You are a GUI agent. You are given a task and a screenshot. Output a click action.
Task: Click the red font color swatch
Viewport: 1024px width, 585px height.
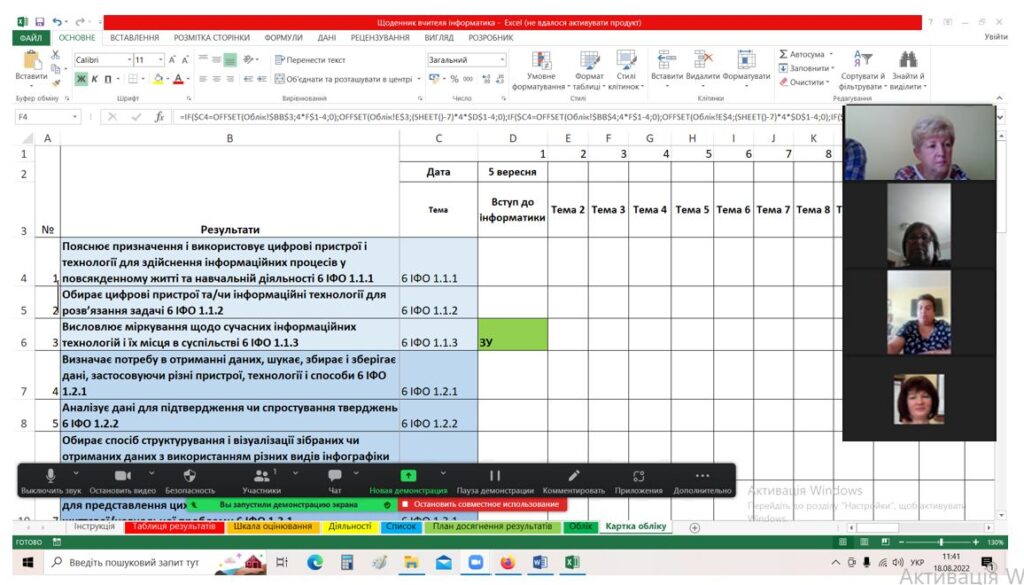click(x=176, y=80)
